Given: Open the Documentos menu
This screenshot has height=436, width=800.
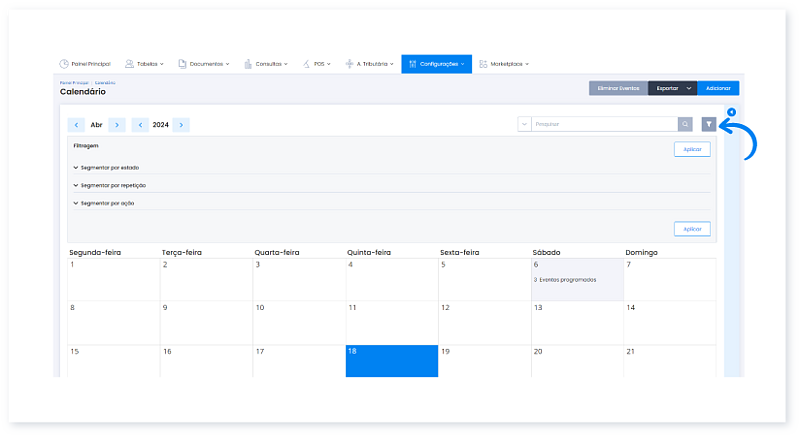Looking at the screenshot, I should coord(203,64).
